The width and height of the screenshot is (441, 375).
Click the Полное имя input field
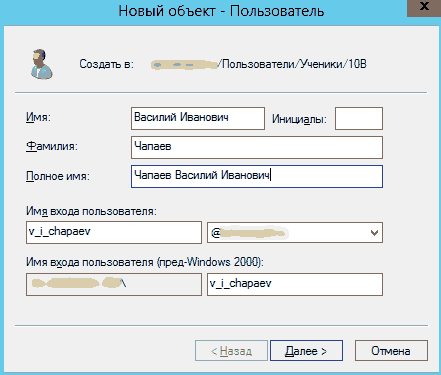pyautogui.click(x=257, y=176)
